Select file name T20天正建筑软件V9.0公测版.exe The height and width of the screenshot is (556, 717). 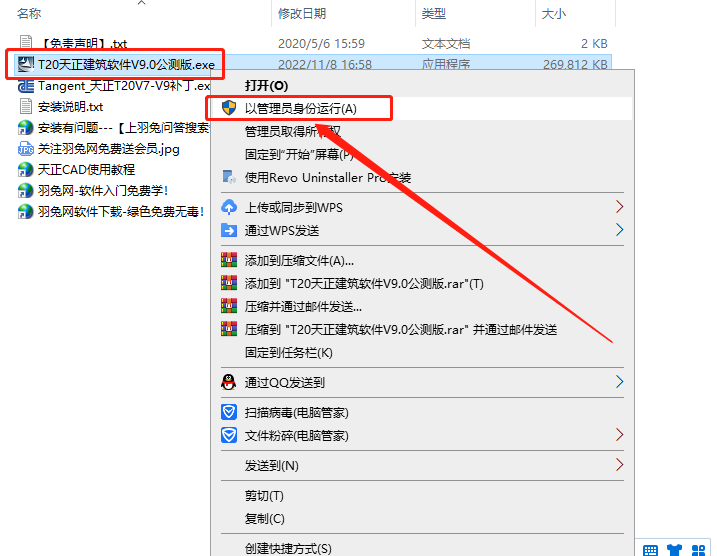126,64
